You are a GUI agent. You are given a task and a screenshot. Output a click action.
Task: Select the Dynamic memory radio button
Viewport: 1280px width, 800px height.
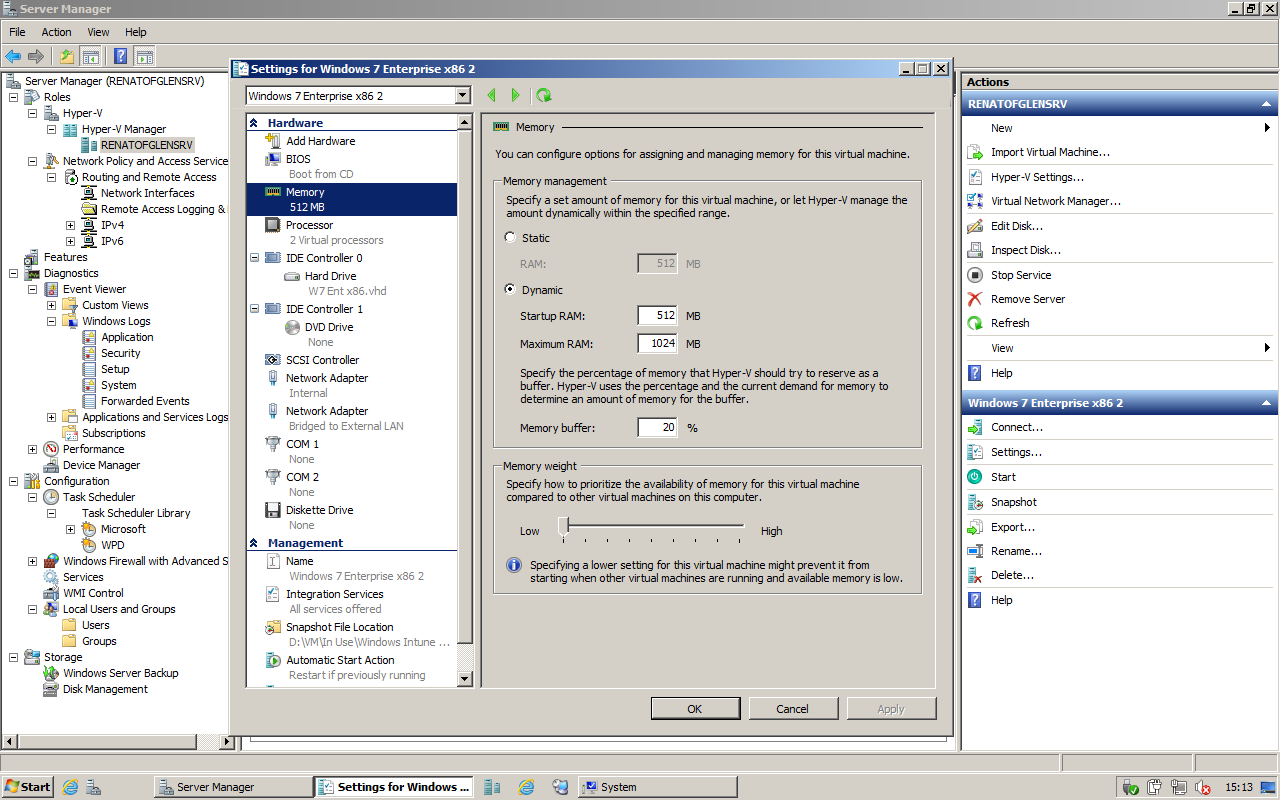(510, 290)
